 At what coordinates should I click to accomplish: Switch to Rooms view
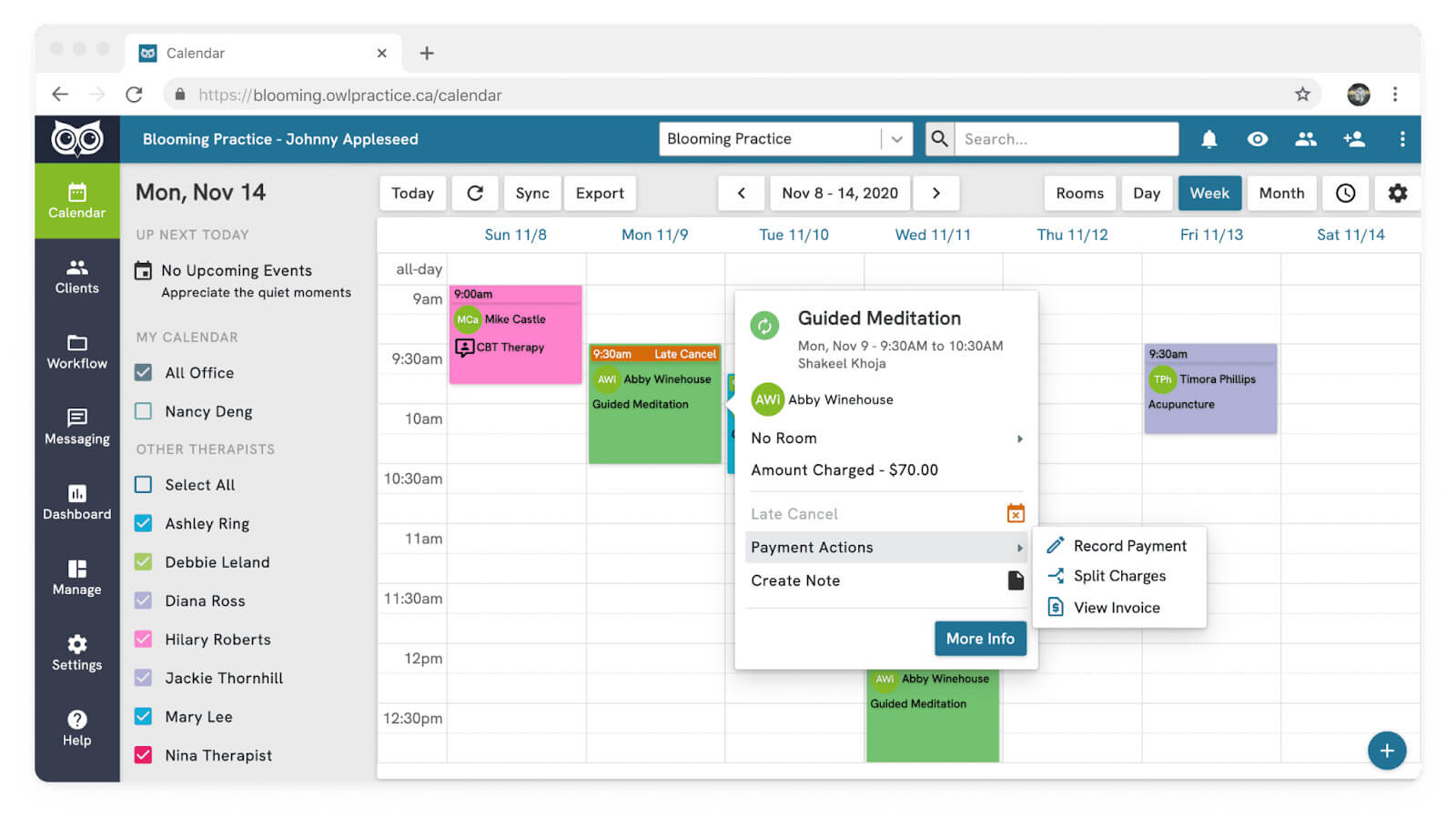click(1079, 193)
